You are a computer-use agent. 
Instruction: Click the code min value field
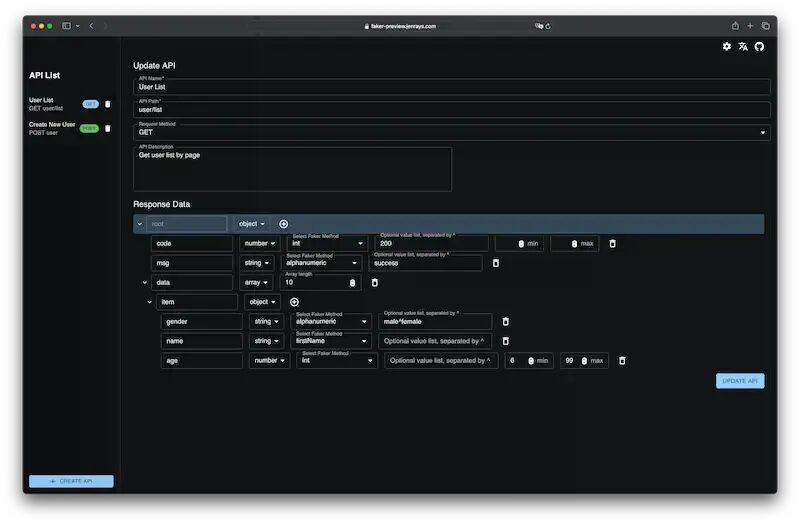point(519,243)
